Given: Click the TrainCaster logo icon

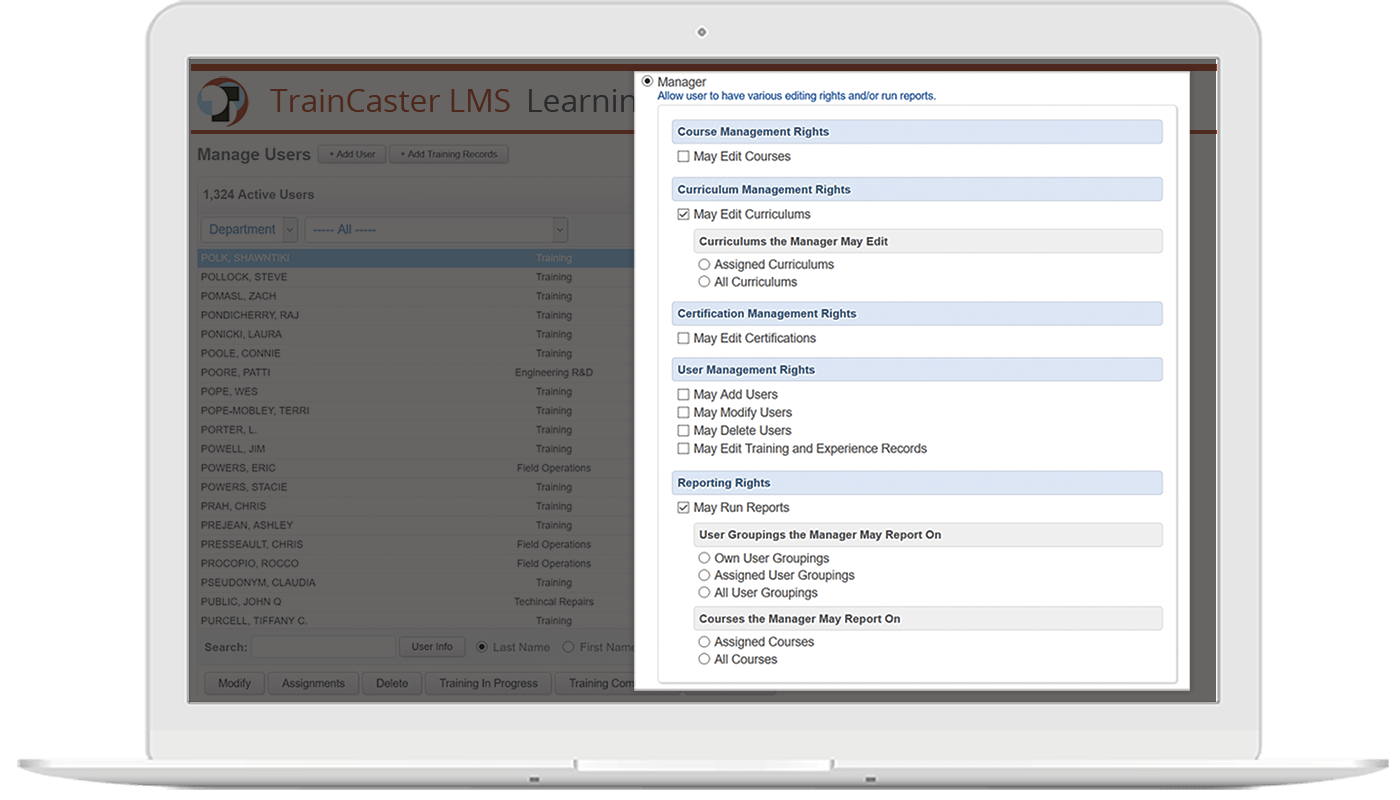Looking at the screenshot, I should coord(223,101).
